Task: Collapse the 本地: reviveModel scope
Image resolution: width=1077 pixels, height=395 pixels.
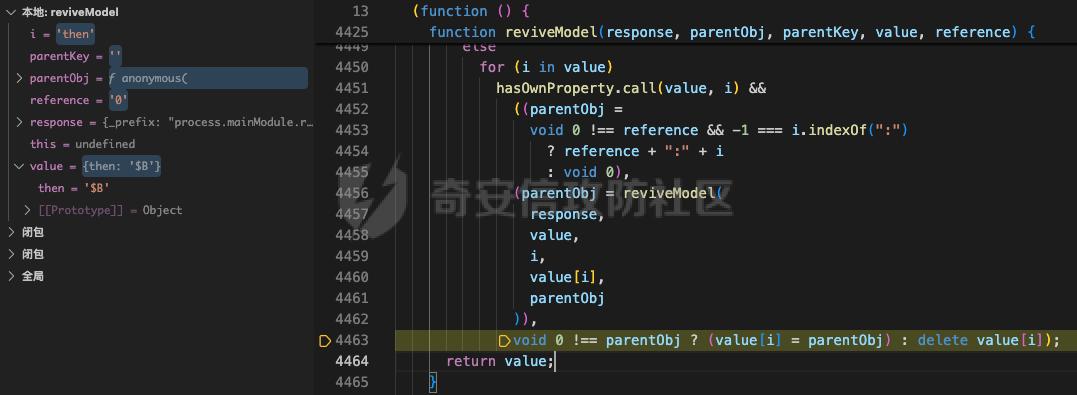Action: (10, 12)
